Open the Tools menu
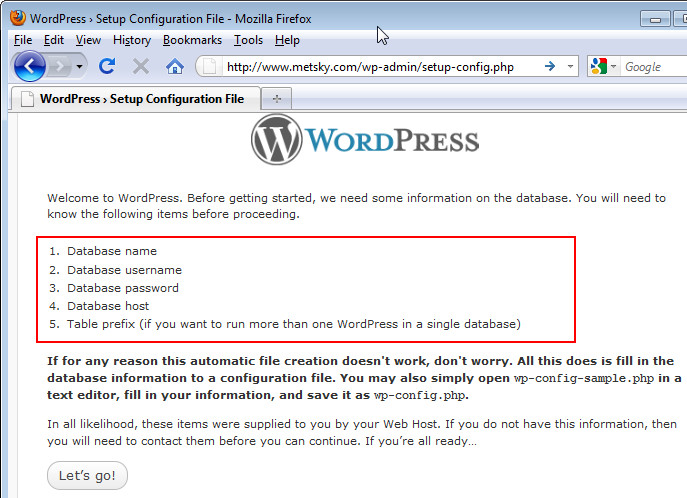687x498 pixels. (x=248, y=40)
